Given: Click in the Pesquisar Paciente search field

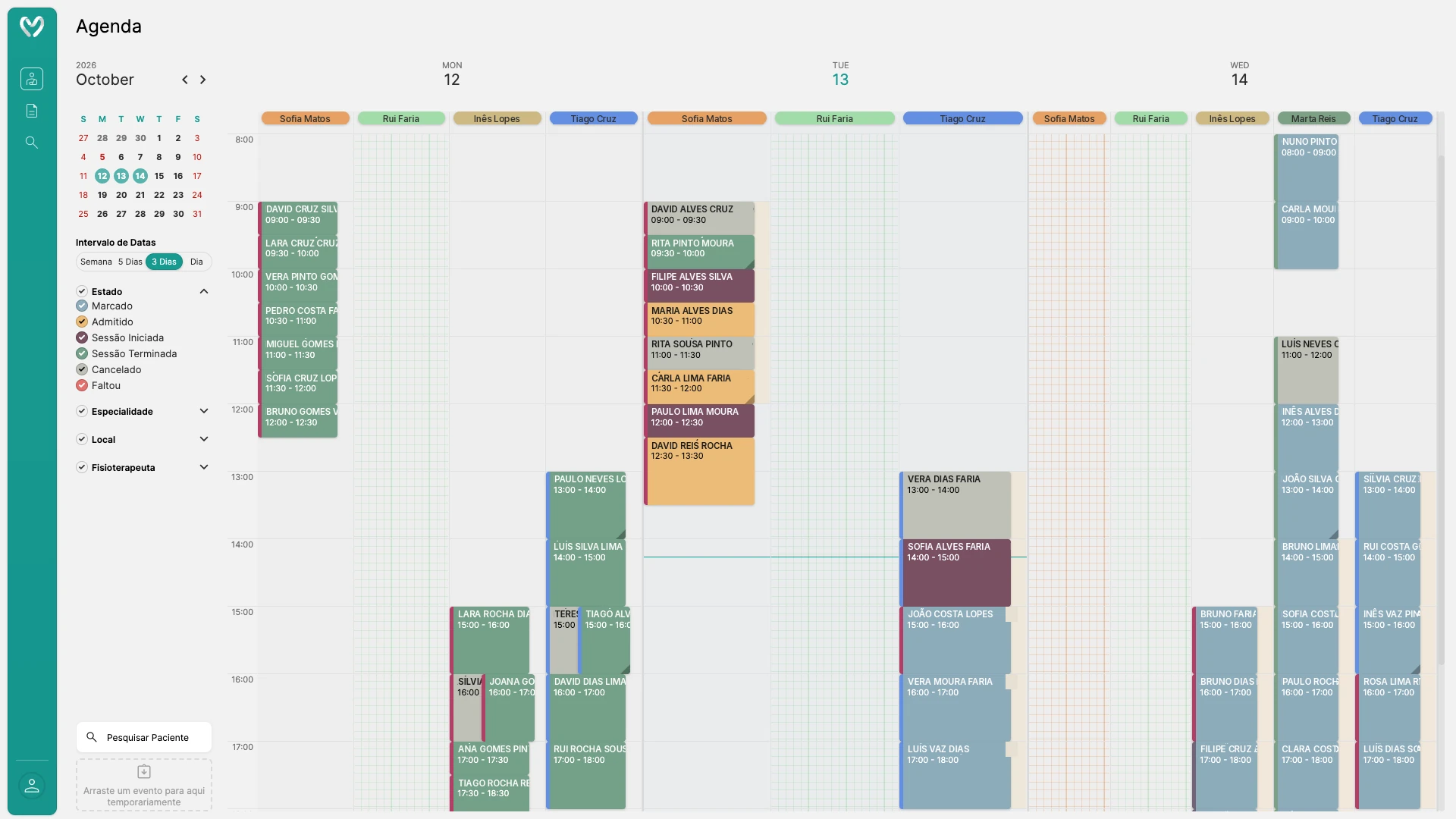Looking at the screenshot, I should 144,737.
